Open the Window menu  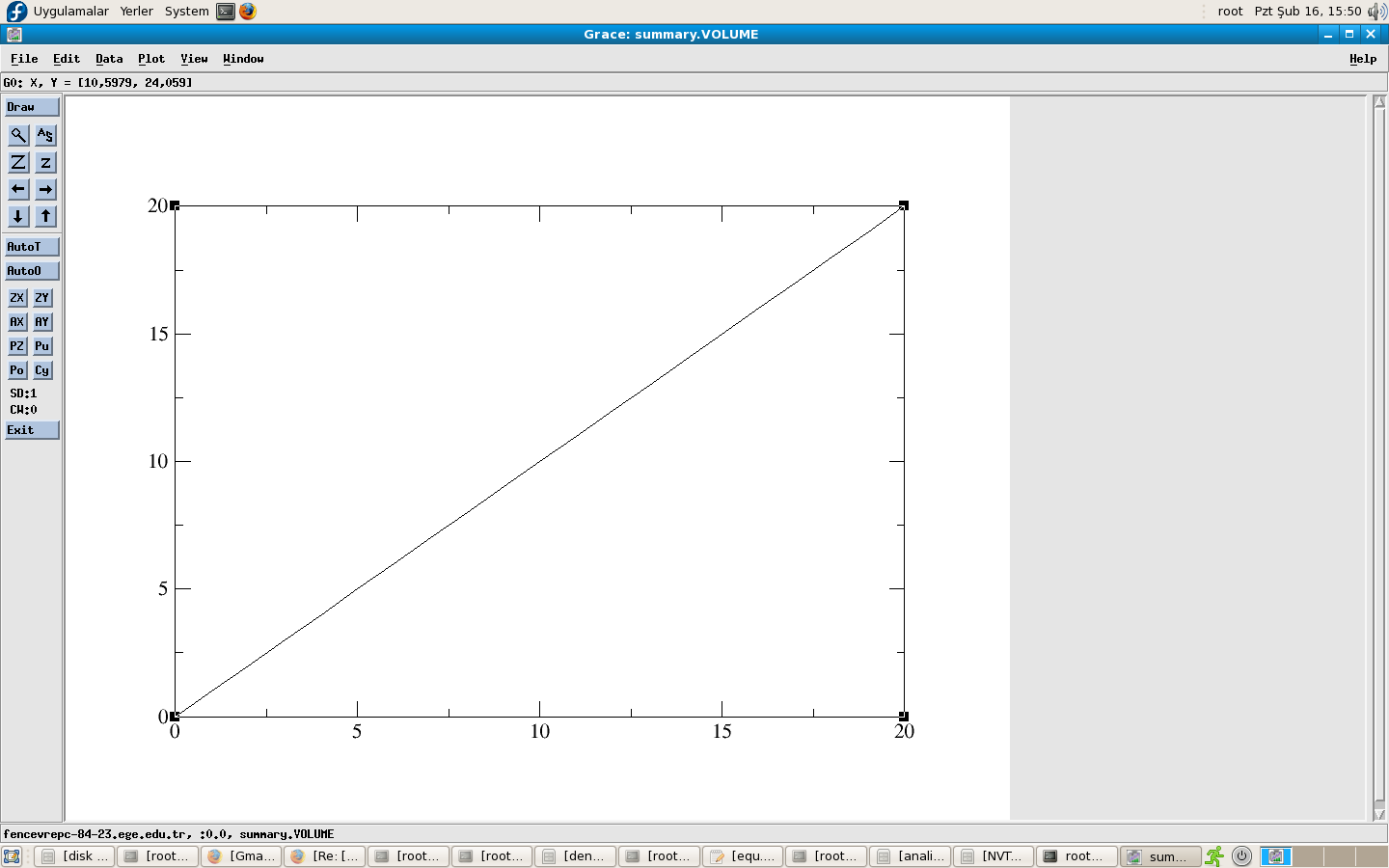pos(243,59)
